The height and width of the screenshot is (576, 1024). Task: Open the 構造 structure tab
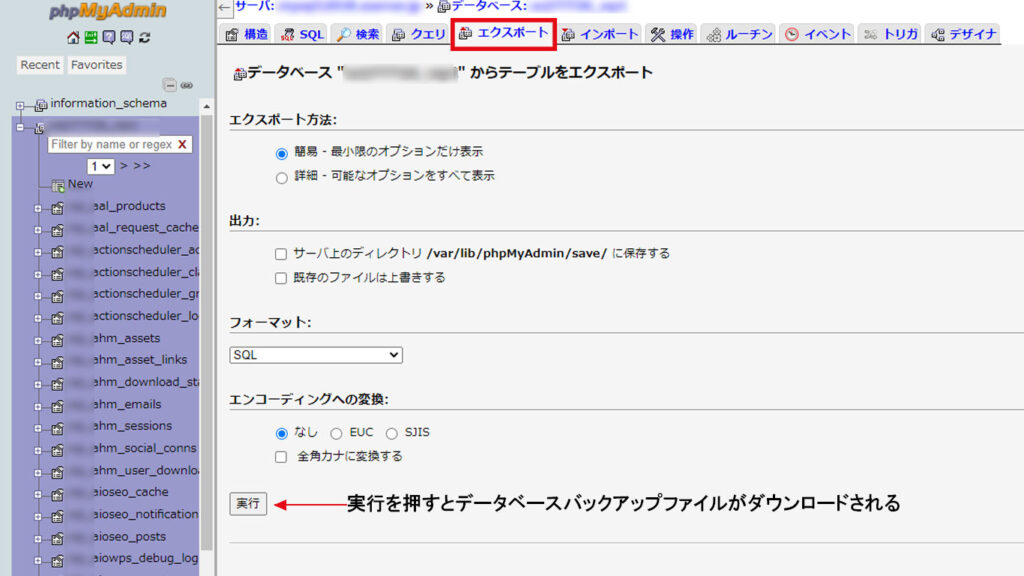point(246,34)
